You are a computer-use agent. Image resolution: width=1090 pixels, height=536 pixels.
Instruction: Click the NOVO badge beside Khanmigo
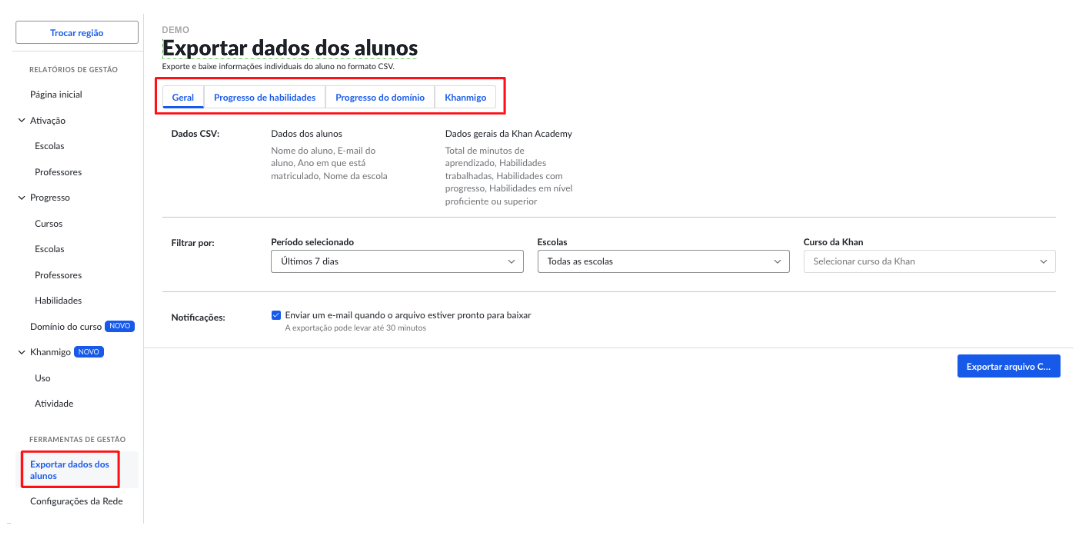point(89,352)
